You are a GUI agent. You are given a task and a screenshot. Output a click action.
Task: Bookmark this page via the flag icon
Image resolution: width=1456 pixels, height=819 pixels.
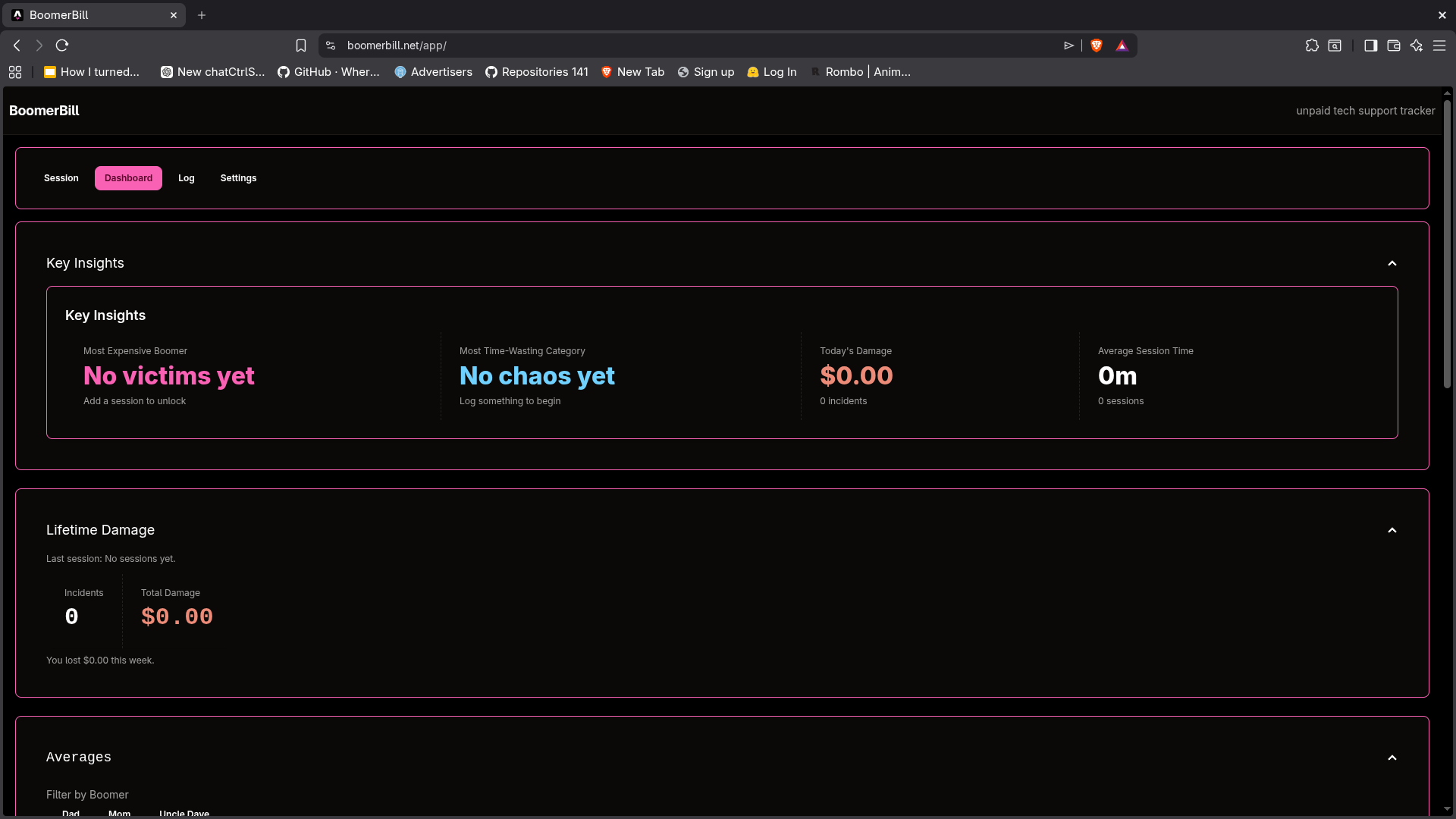point(301,45)
